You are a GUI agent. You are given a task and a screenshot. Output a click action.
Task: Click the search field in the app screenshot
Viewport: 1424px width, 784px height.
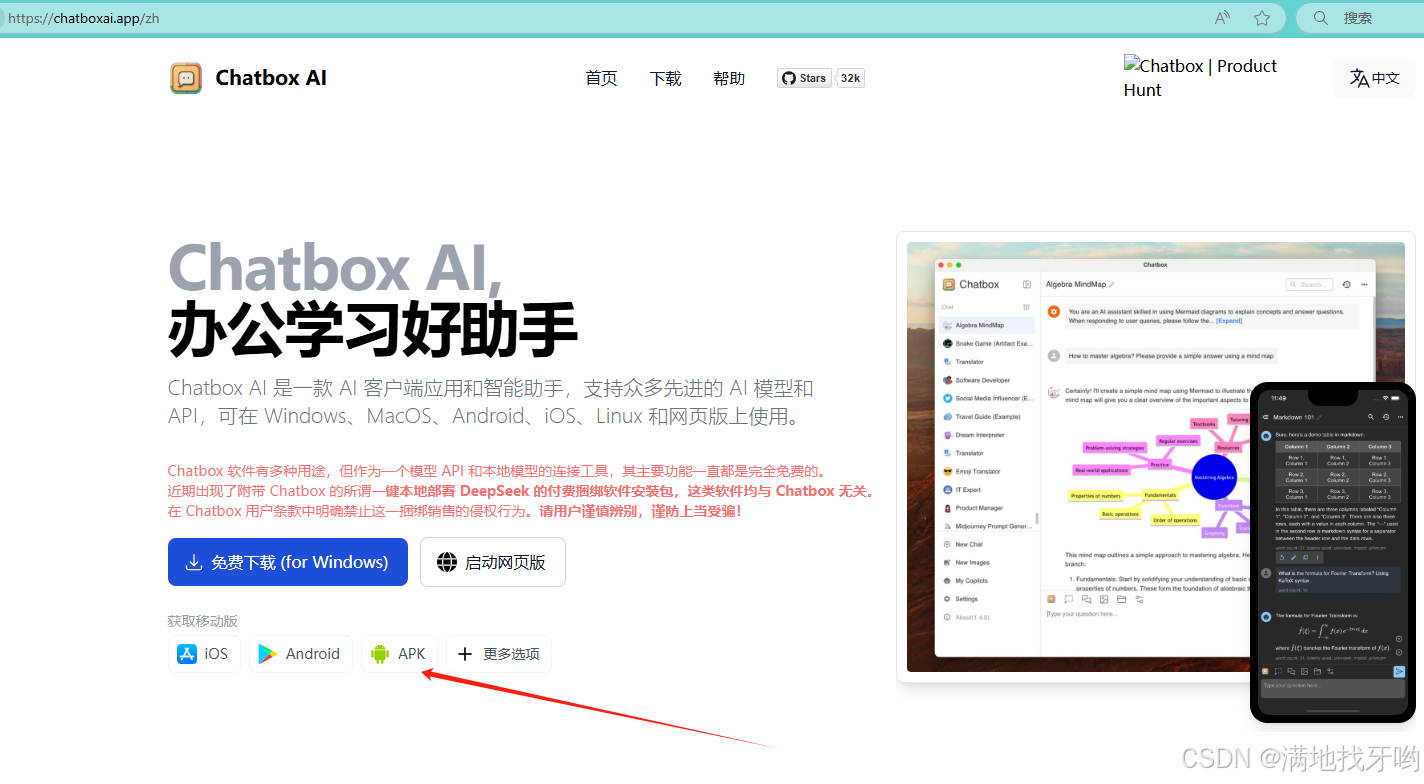(x=1310, y=285)
